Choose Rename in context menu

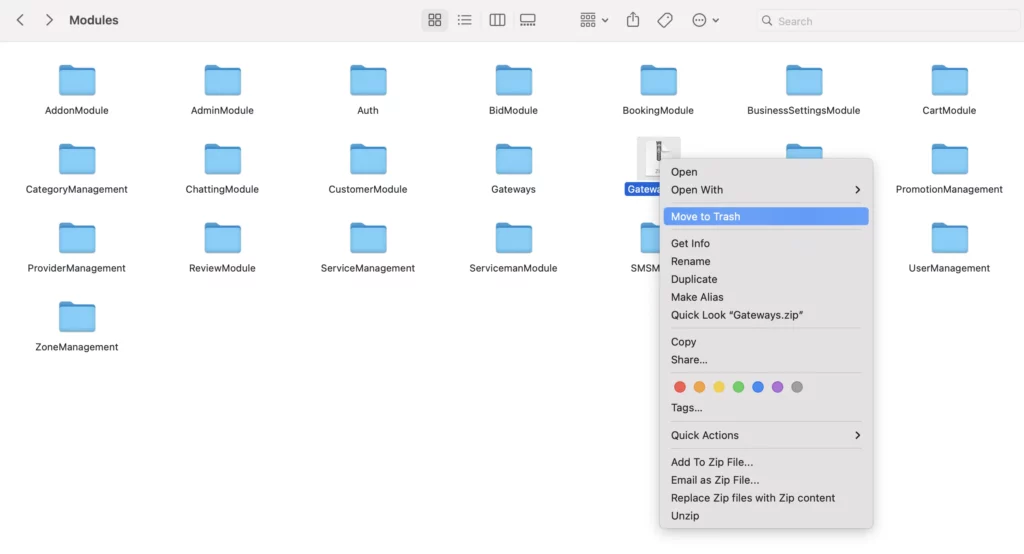point(766,261)
